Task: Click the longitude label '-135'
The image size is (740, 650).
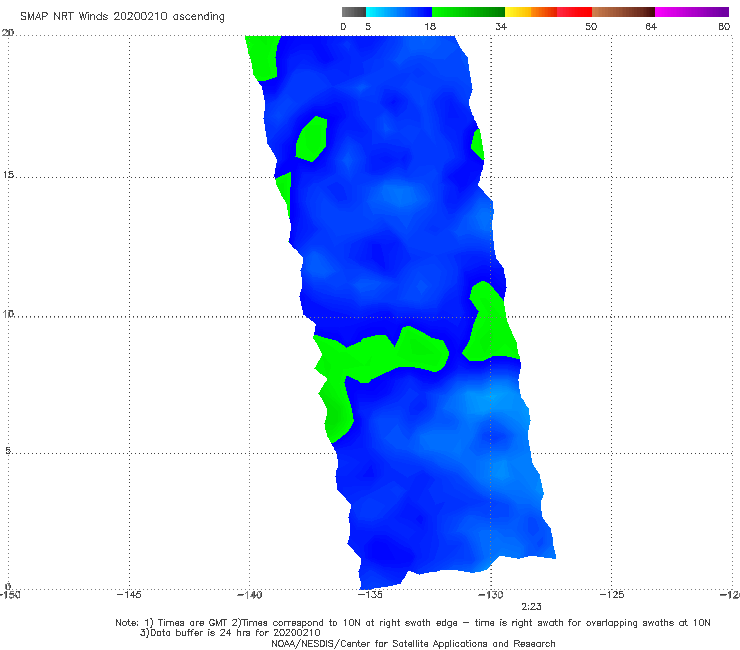Action: [x=370, y=595]
